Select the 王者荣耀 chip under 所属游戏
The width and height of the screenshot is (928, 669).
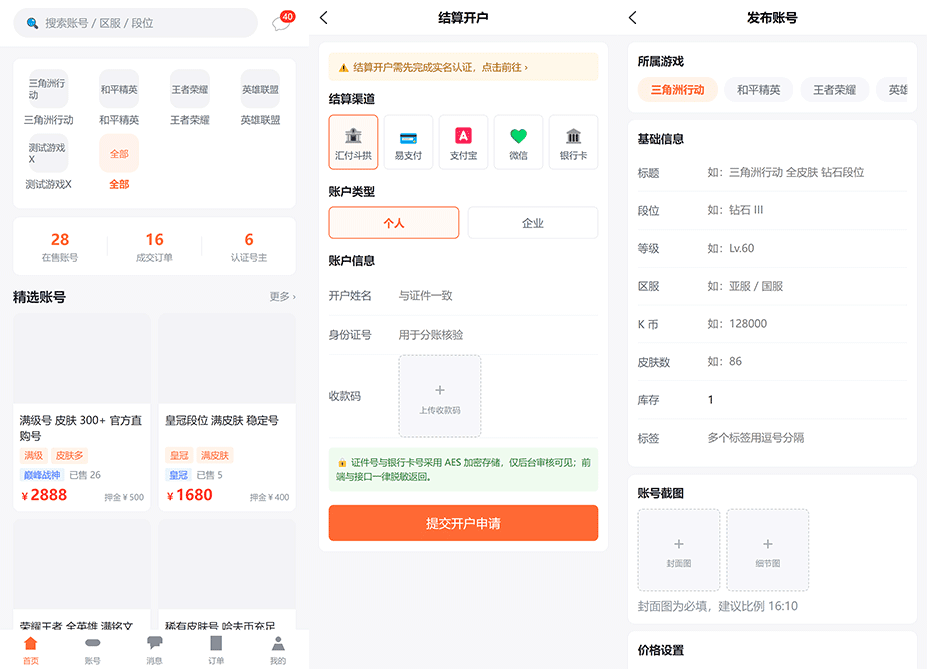pyautogui.click(x=834, y=90)
